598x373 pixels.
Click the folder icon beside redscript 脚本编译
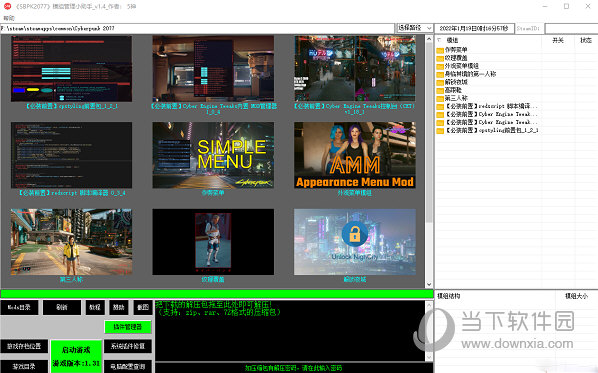pos(440,106)
